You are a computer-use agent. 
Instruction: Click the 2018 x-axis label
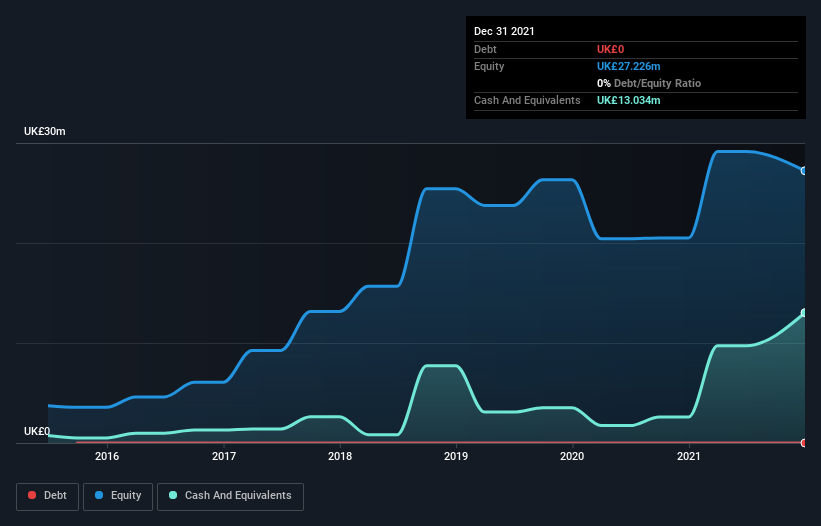[340, 456]
